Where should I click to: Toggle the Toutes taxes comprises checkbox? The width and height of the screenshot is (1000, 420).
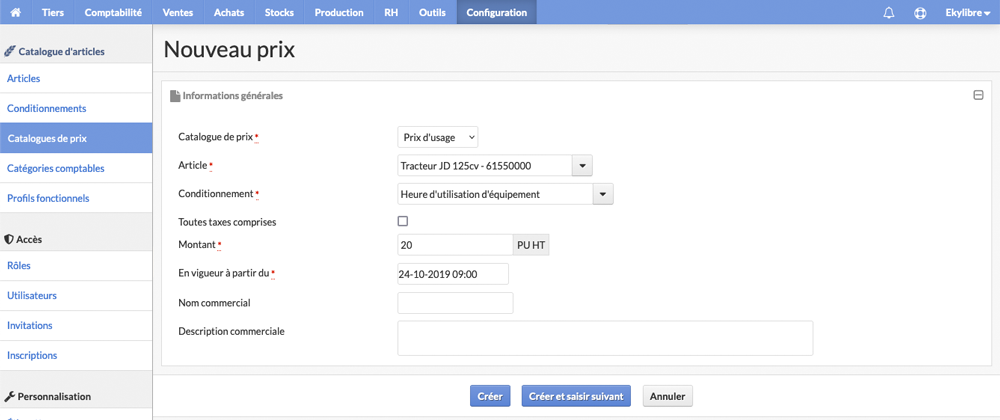tap(402, 221)
